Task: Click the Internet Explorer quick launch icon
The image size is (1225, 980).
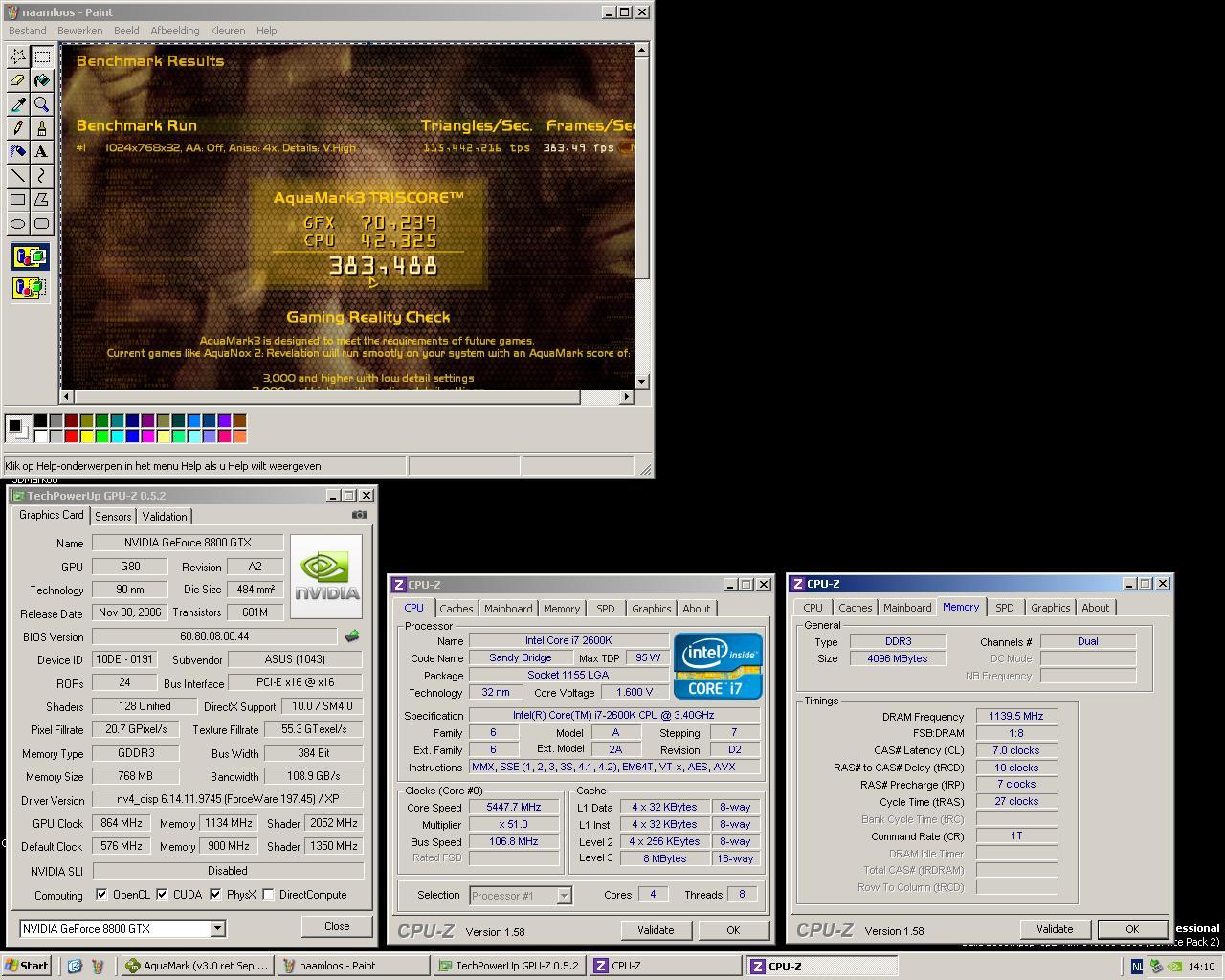Action: pos(76,966)
